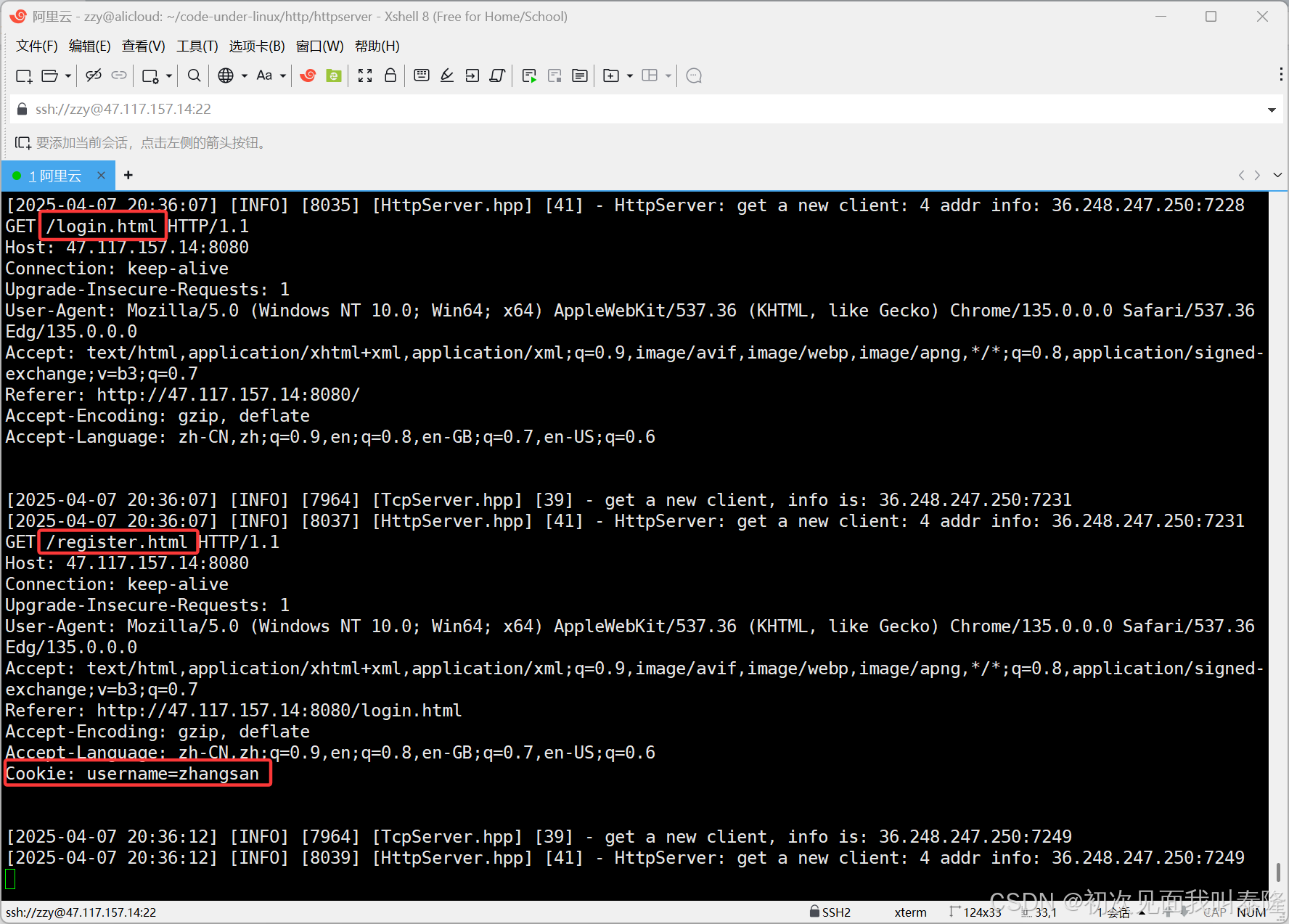Click the add-session arrow icon in hint bar

pyautogui.click(x=23, y=143)
